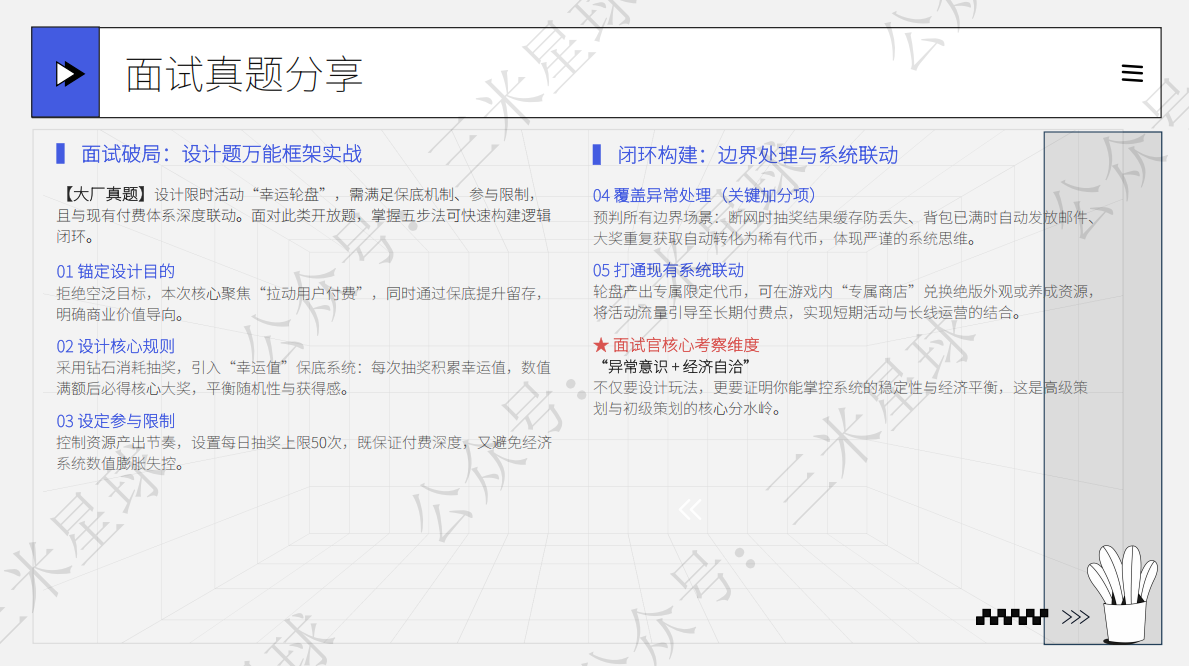Select step 02 设计核心规则
This screenshot has width=1189, height=666.
coord(115,347)
